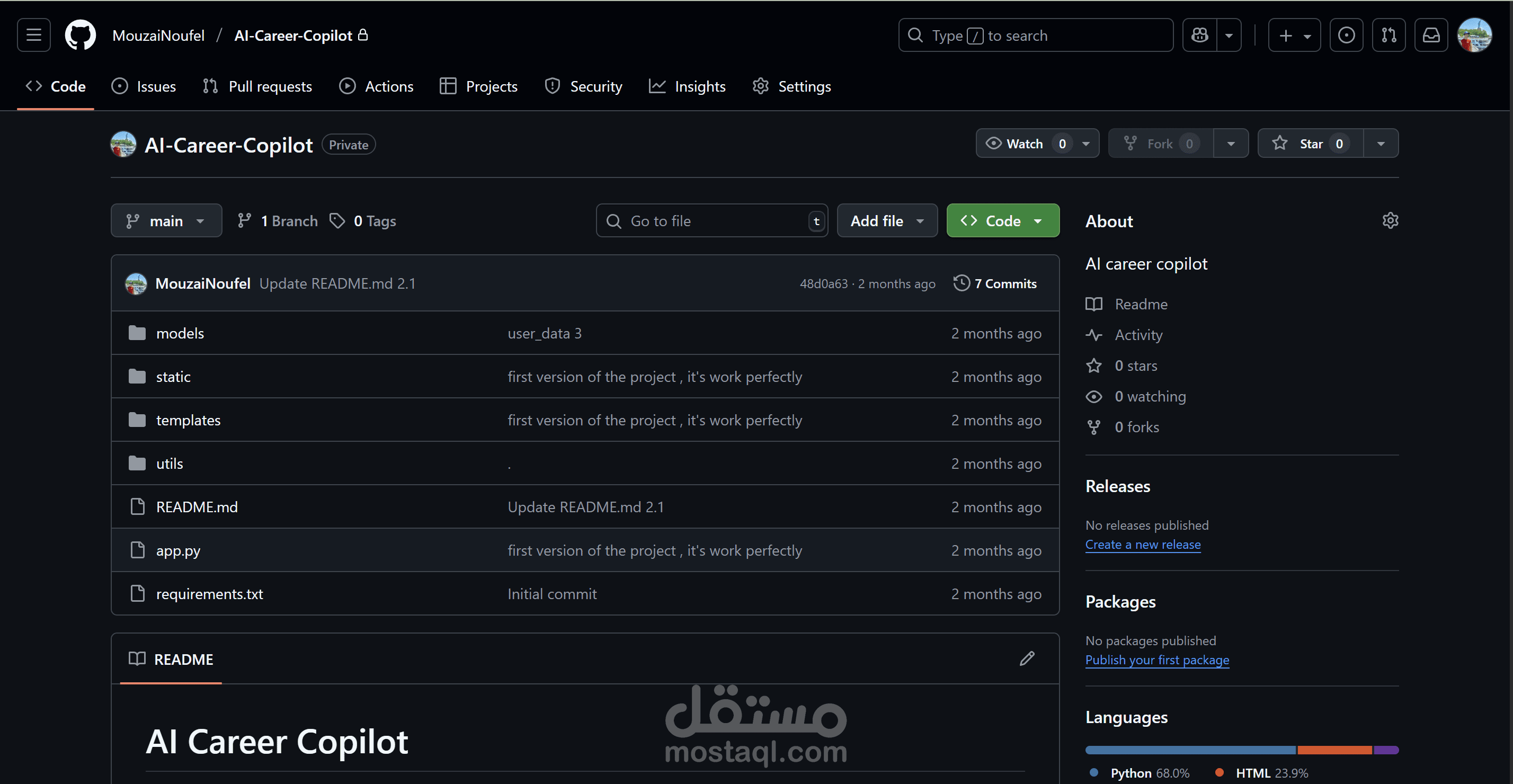Open the Pull requests tab
This screenshot has height=784, width=1513.
click(257, 86)
